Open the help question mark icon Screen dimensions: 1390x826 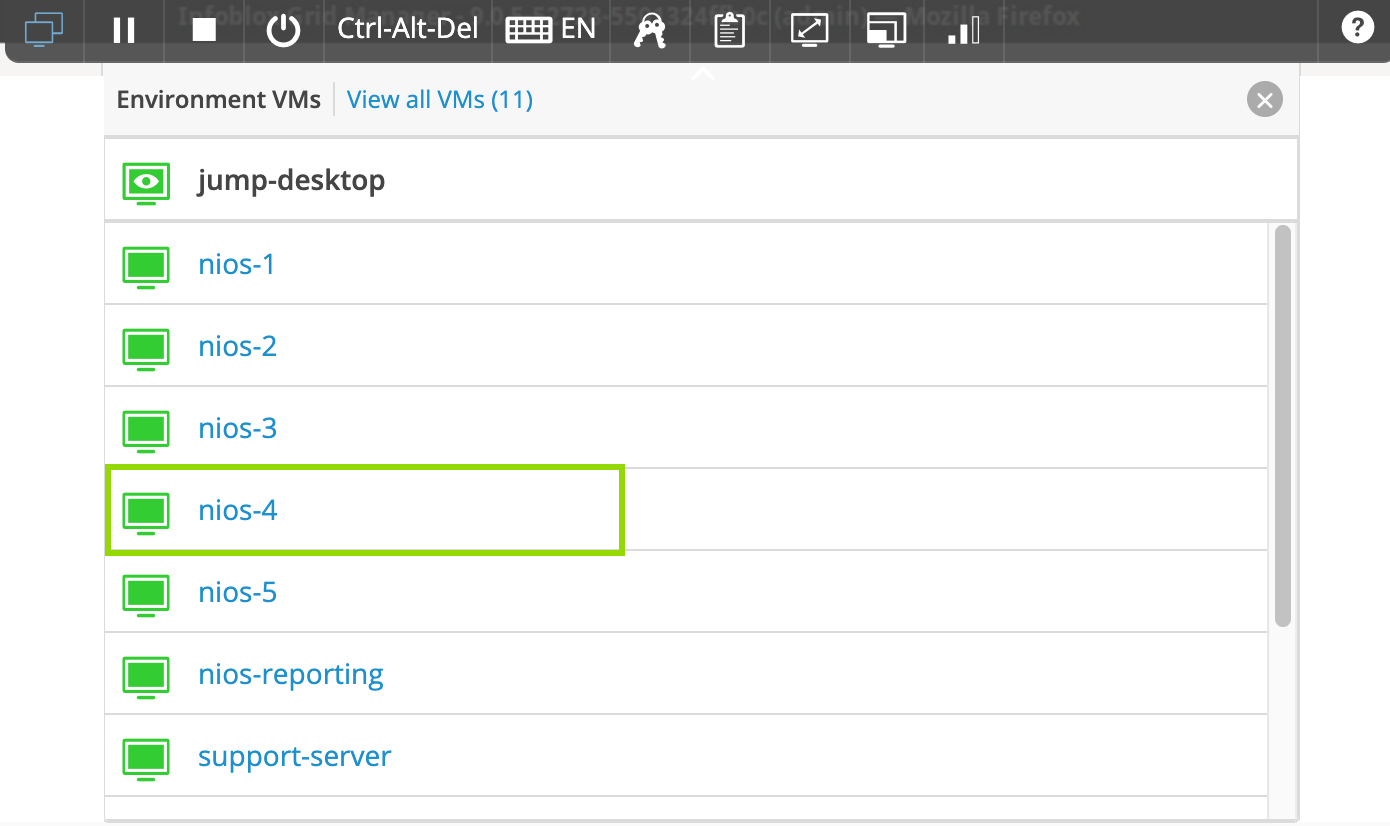[1357, 28]
